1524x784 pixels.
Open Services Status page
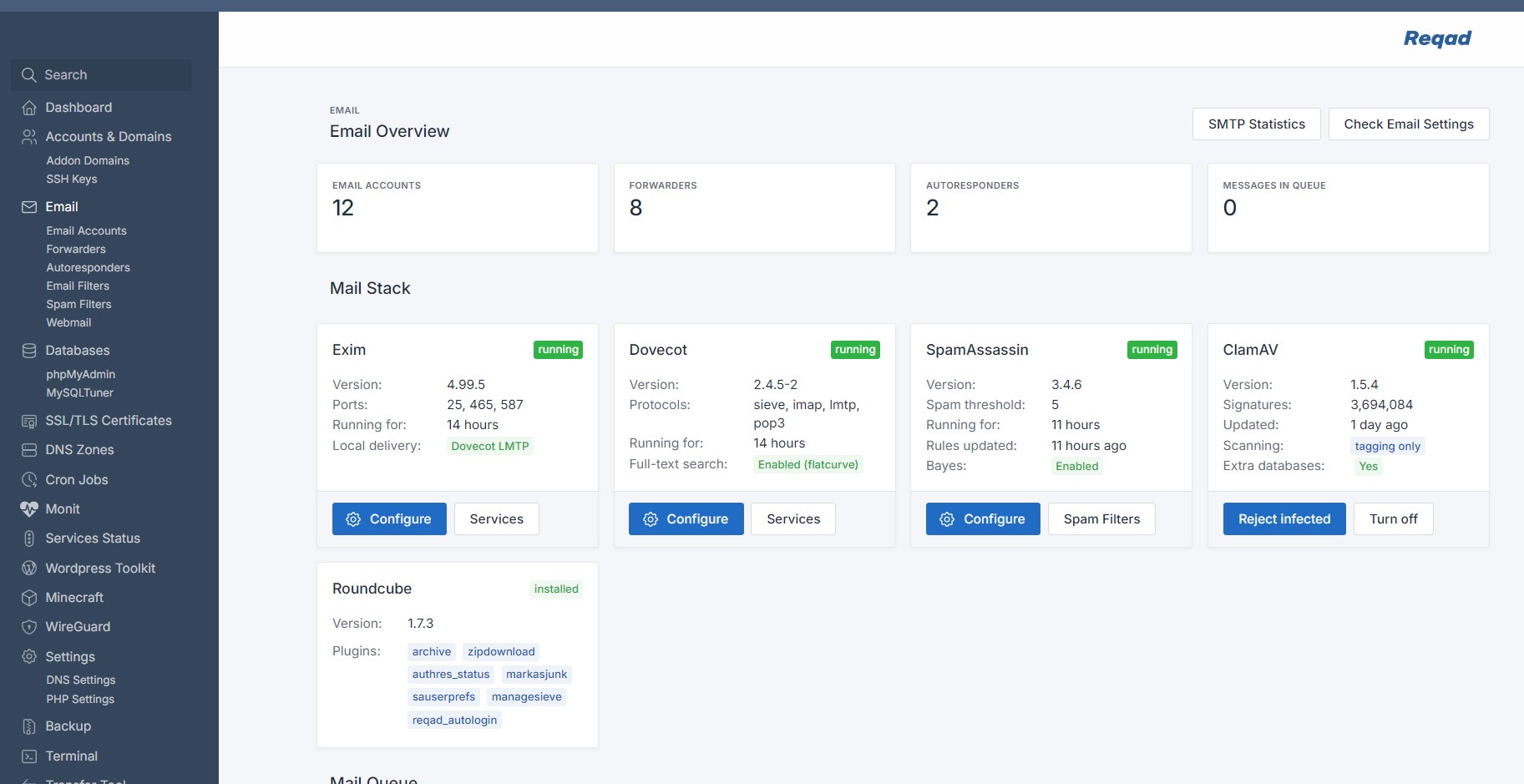pyautogui.click(x=93, y=539)
